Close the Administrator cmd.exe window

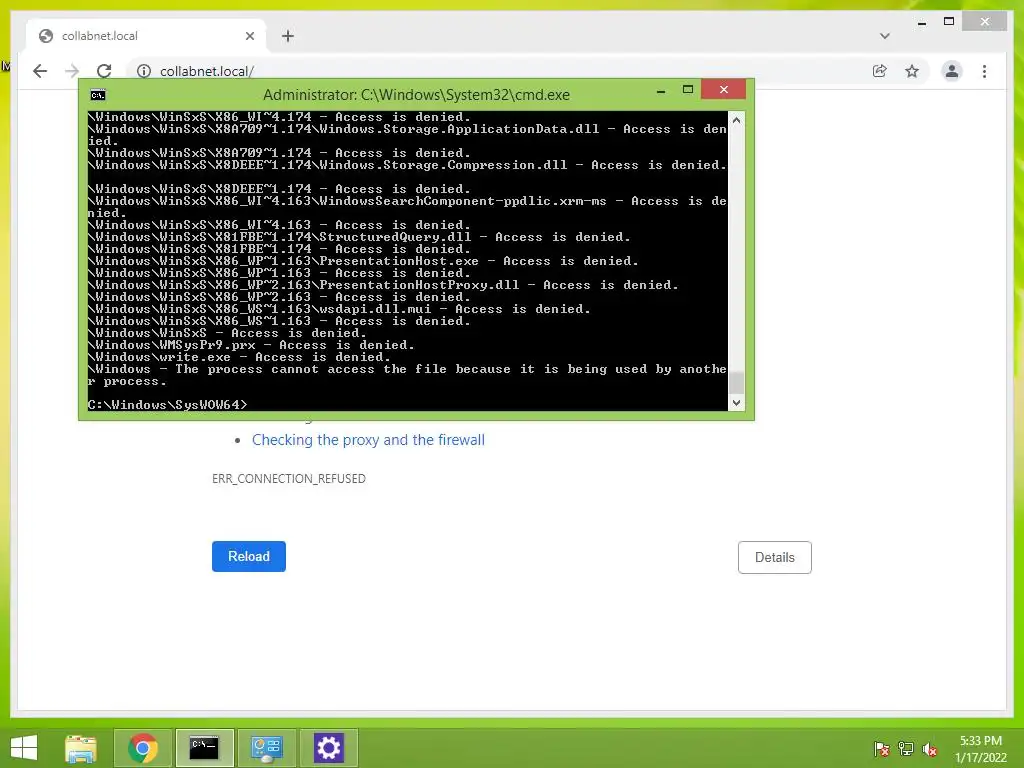point(724,89)
